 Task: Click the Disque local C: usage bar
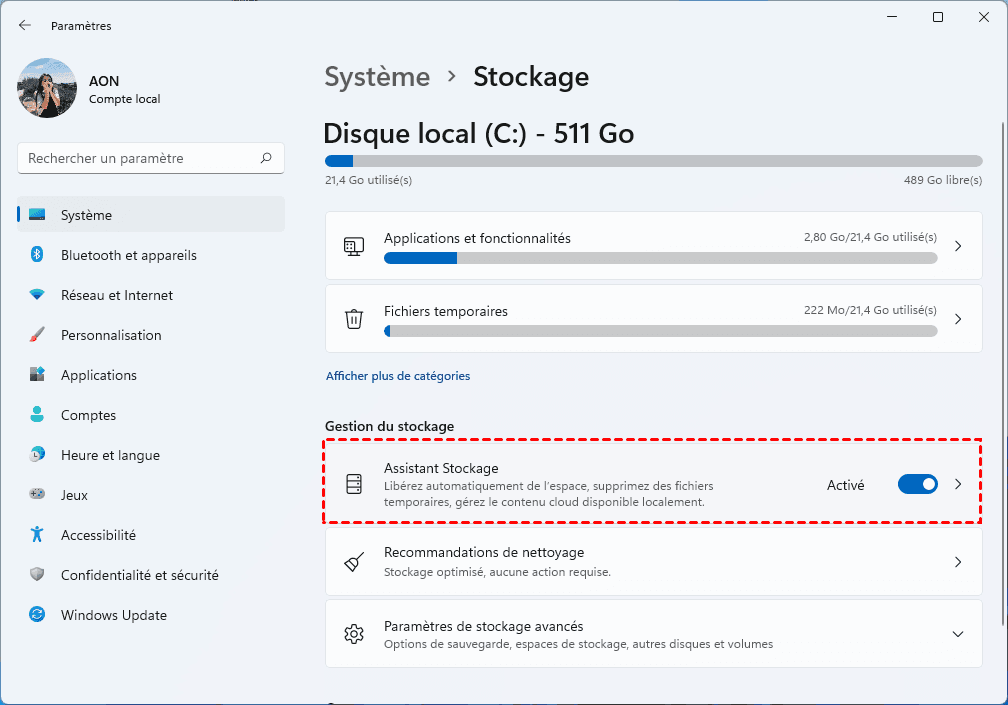(653, 161)
